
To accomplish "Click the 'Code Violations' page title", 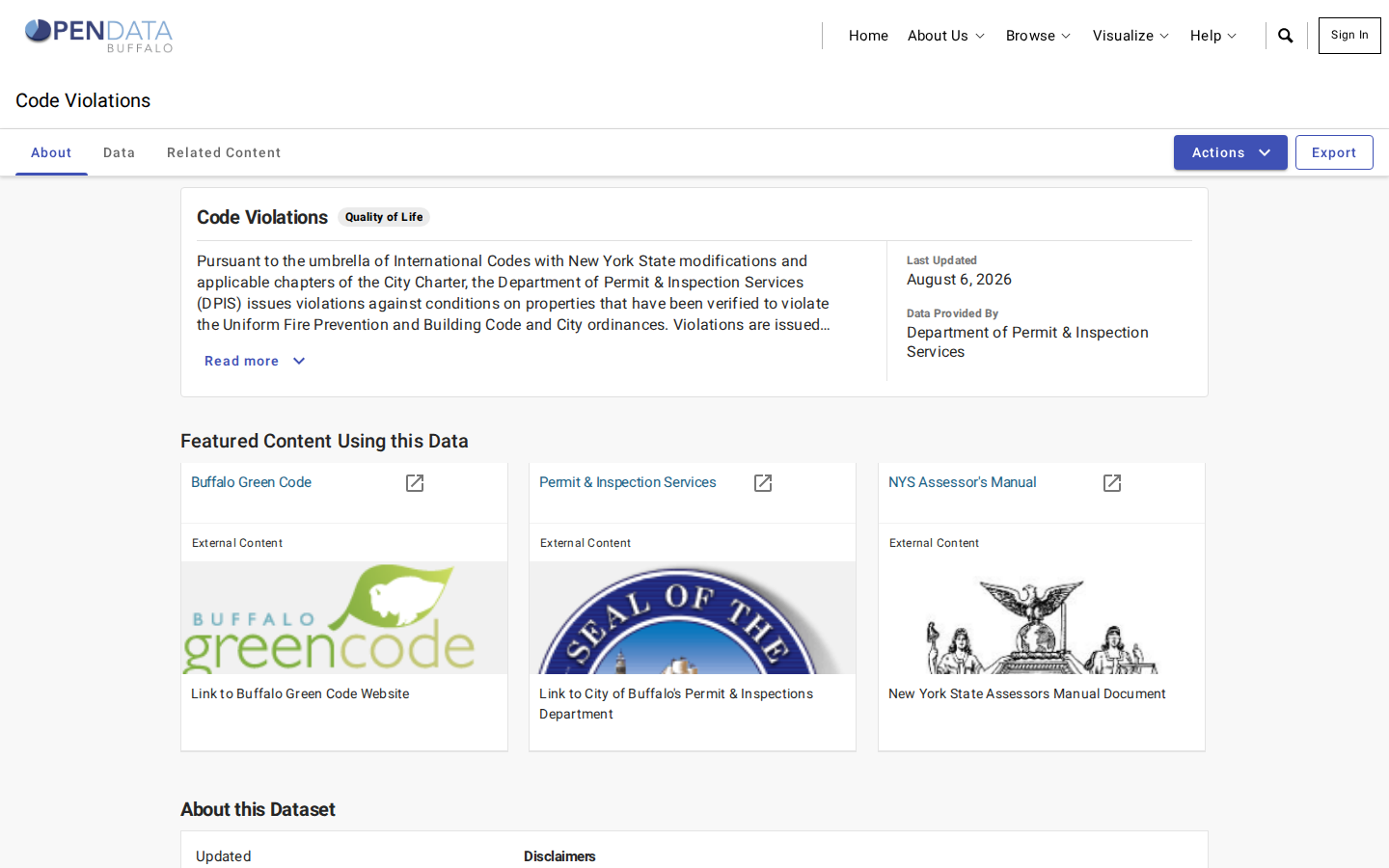I will click(x=83, y=100).
